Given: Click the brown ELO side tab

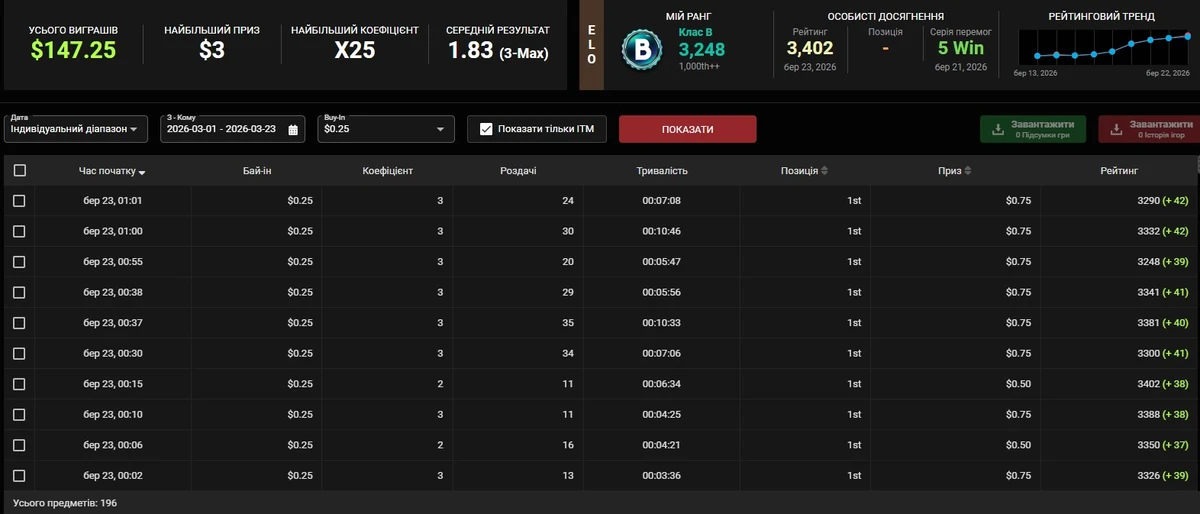Looking at the screenshot, I should [591, 45].
